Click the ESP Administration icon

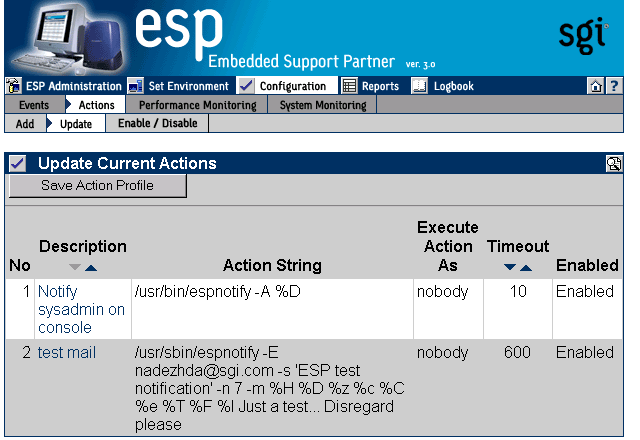tap(14, 86)
